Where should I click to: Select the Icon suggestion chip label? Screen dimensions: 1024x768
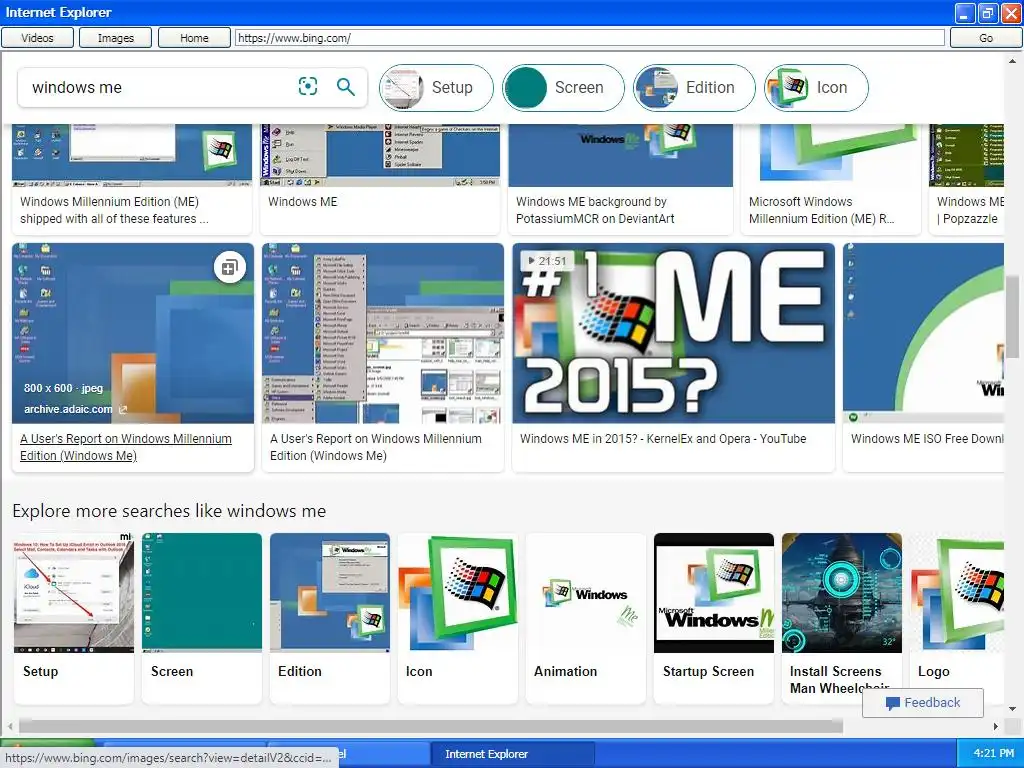(x=831, y=88)
